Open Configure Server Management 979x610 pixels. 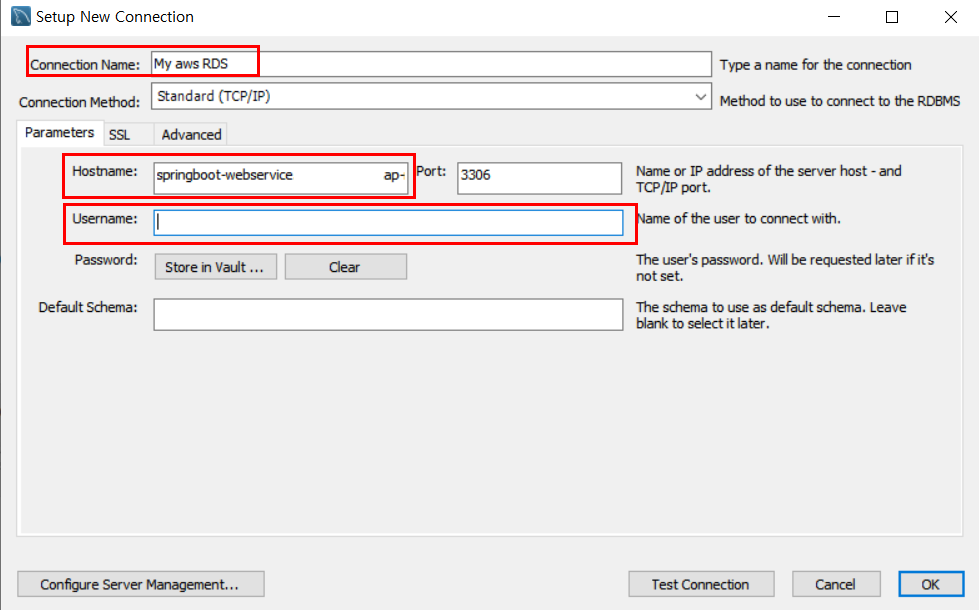click(140, 584)
